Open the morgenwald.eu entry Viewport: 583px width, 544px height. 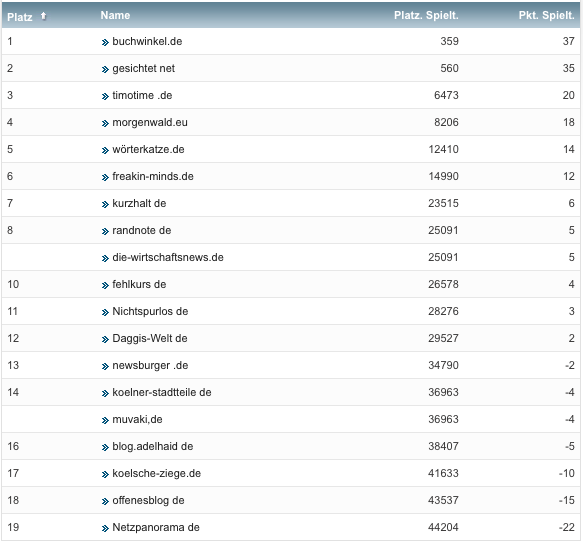point(150,122)
